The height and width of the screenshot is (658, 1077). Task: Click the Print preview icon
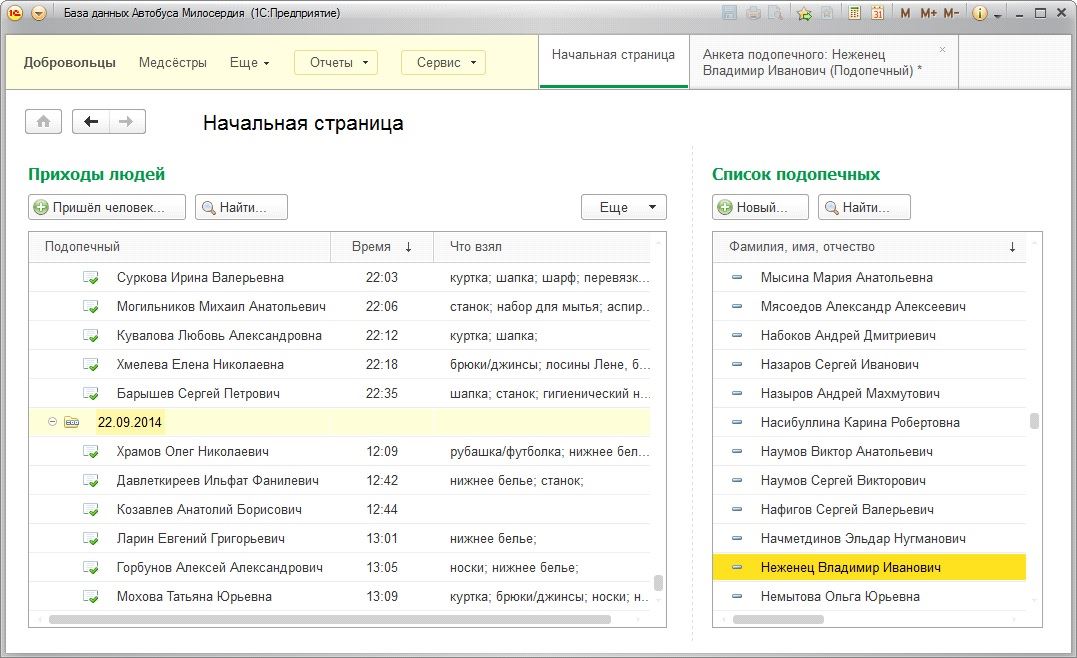pyautogui.click(x=776, y=13)
